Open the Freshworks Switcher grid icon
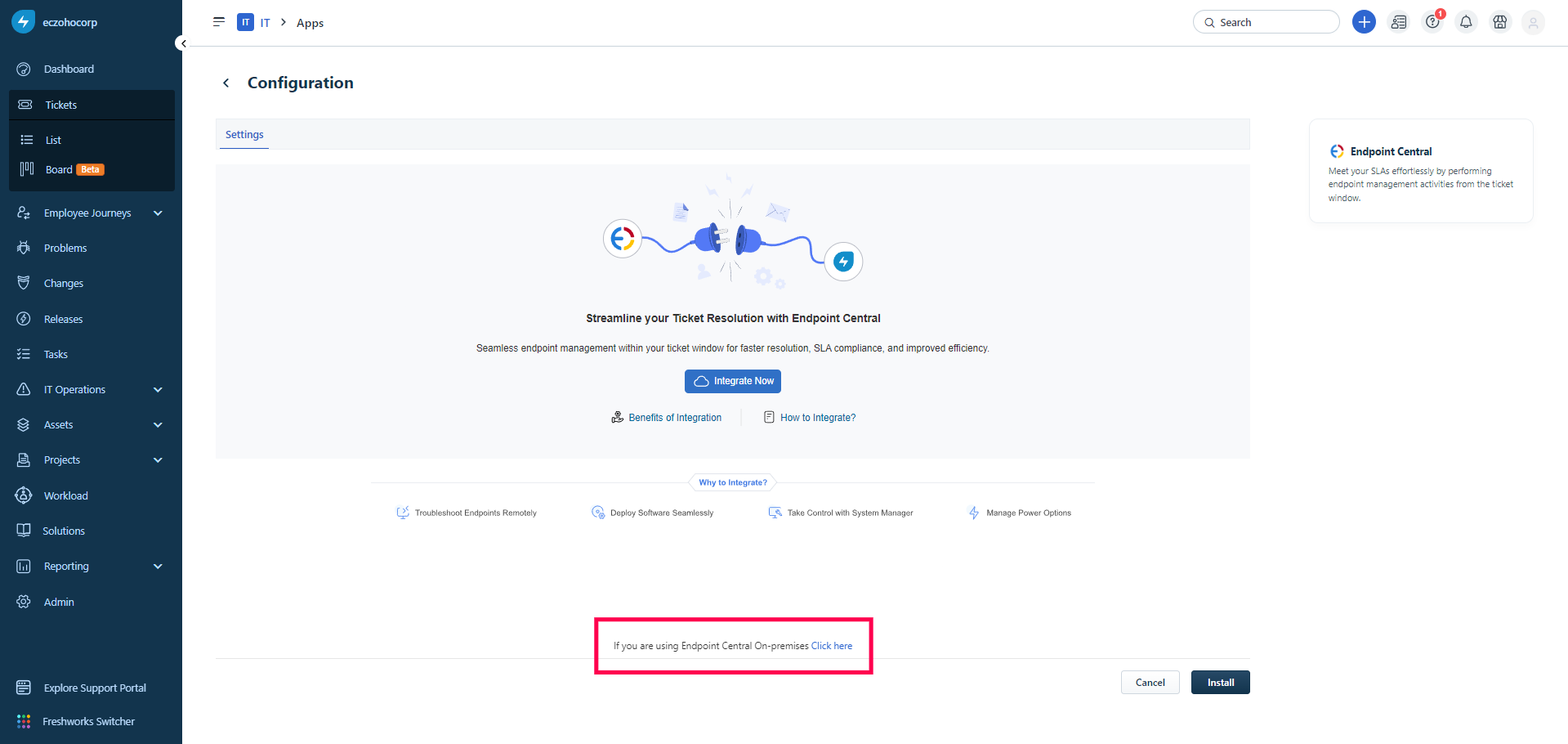Viewport: 1568px width, 744px height. point(24,721)
